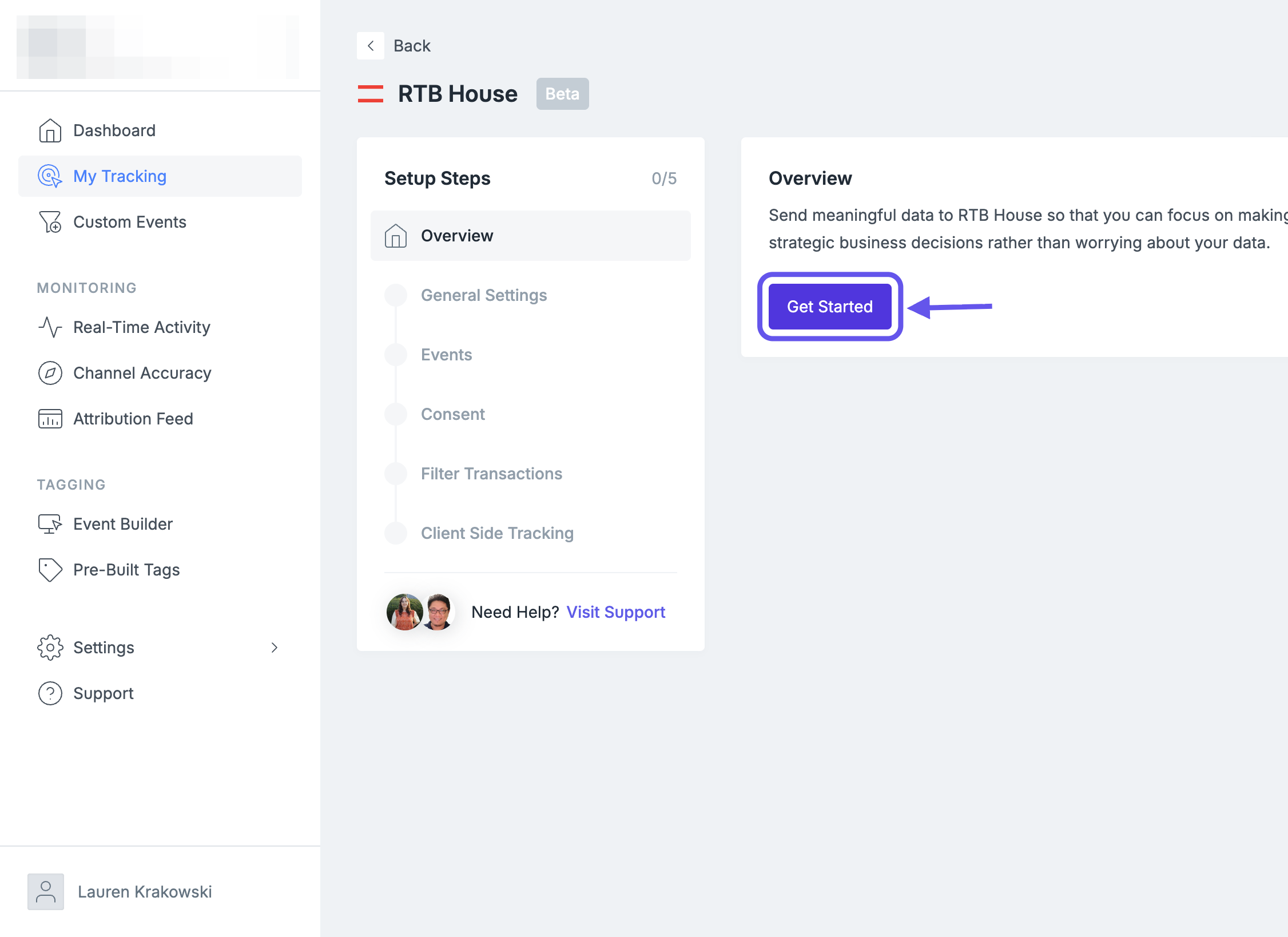This screenshot has height=937, width=1288.
Task: Click the MONITORING section label
Action: [87, 288]
